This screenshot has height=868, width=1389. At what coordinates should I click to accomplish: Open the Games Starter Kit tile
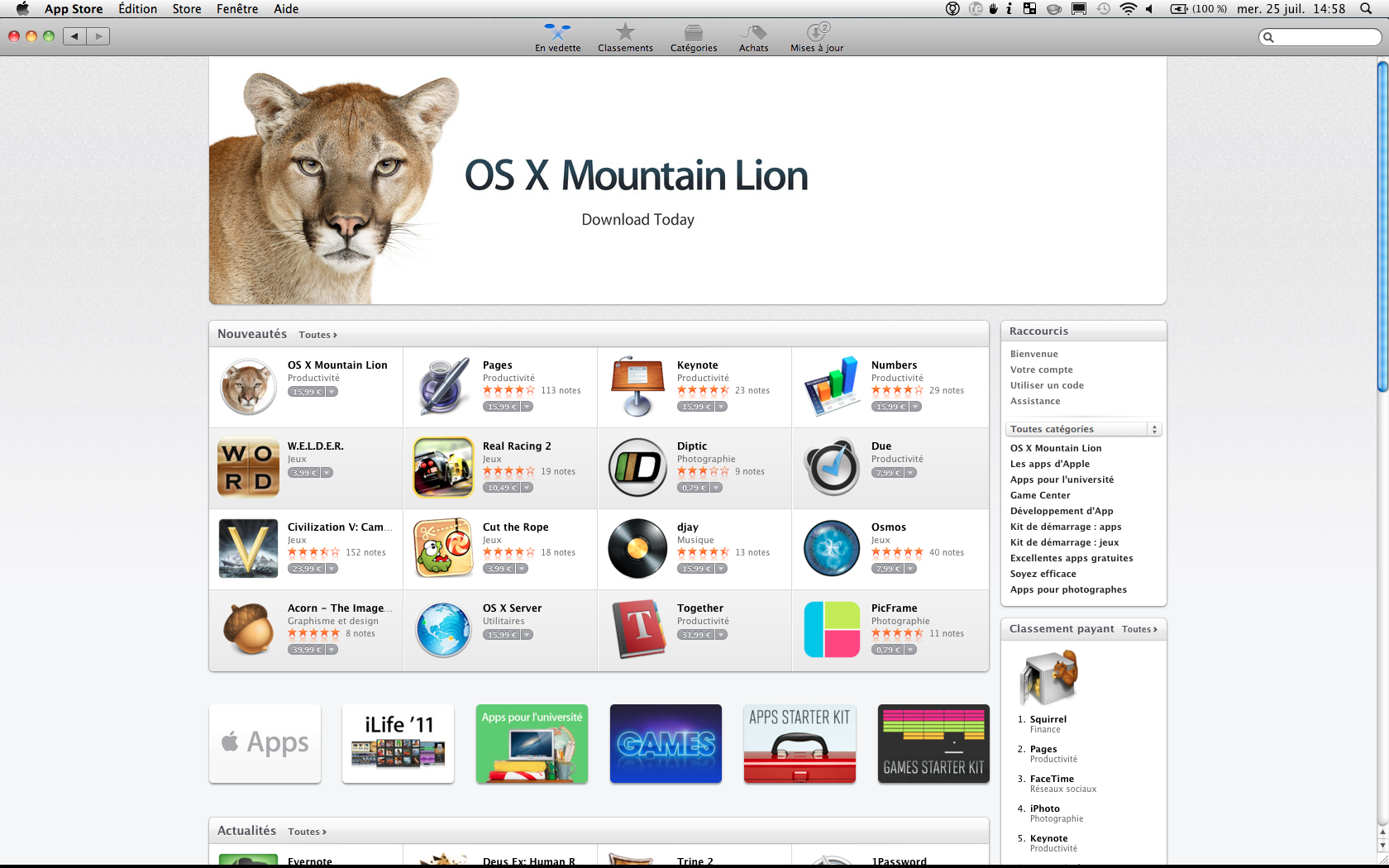click(x=933, y=743)
